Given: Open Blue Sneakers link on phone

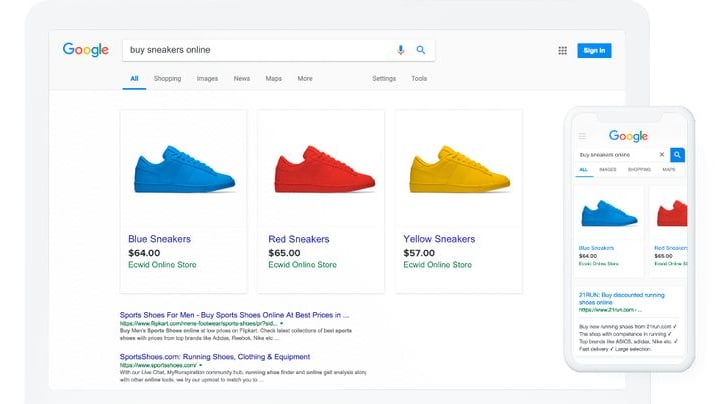Looking at the screenshot, I should click(596, 248).
